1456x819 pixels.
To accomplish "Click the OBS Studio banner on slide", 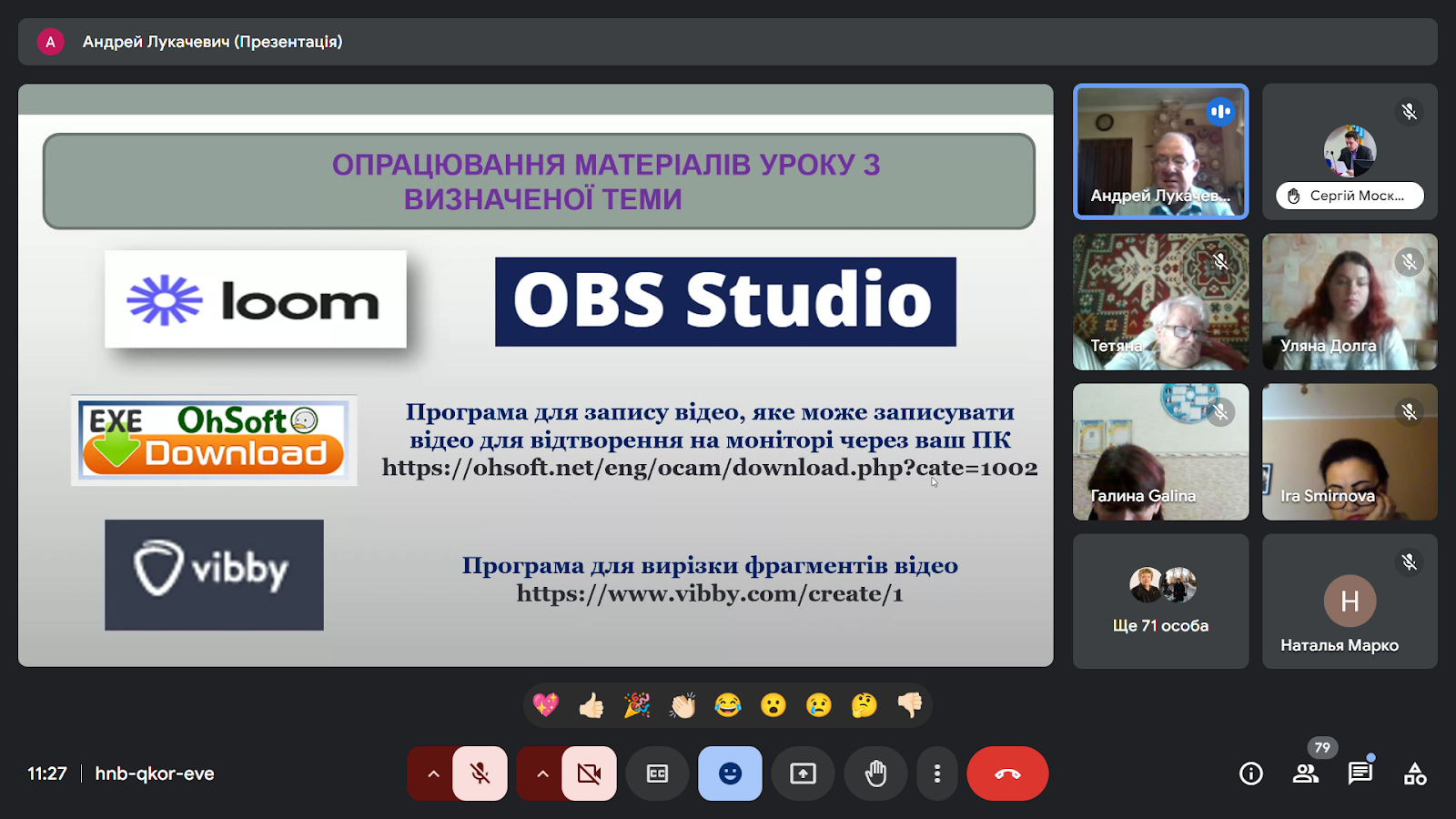I will 725,301.
